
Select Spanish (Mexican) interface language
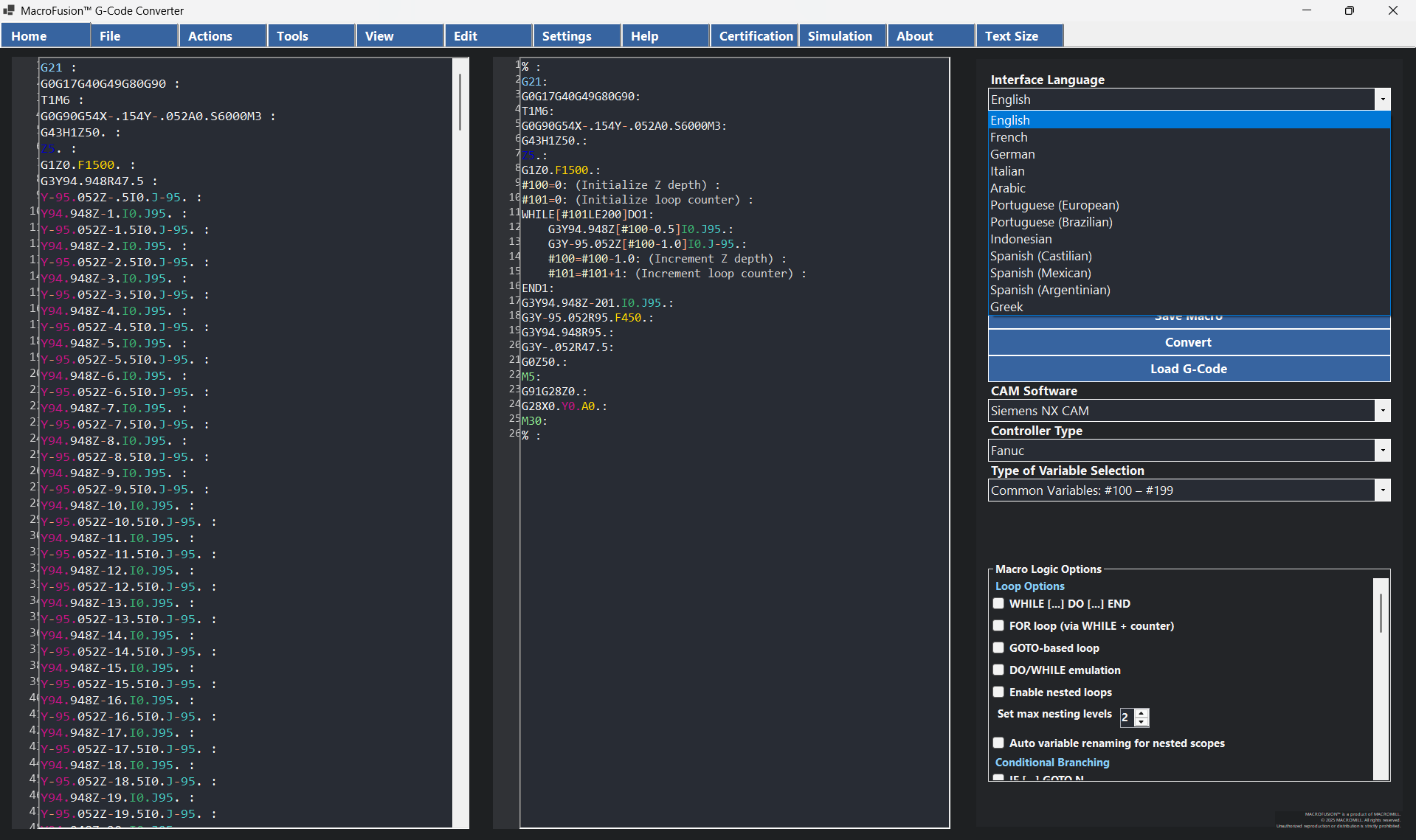click(1040, 272)
